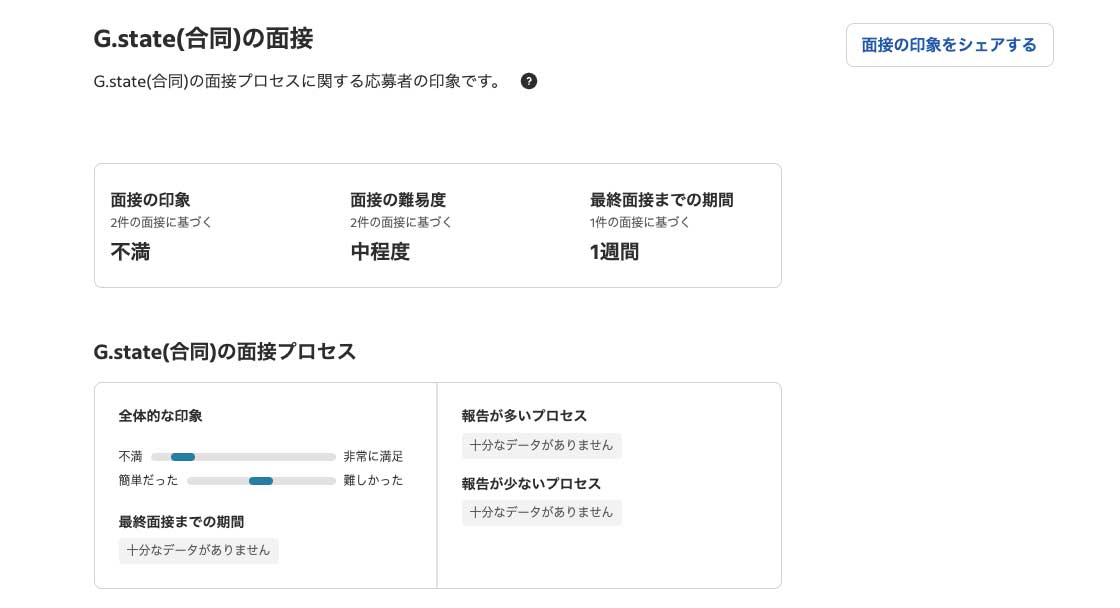Select the G.state(合同)の面接プロセス section heading
Screen dimensions: 1120x608
(x=224, y=352)
